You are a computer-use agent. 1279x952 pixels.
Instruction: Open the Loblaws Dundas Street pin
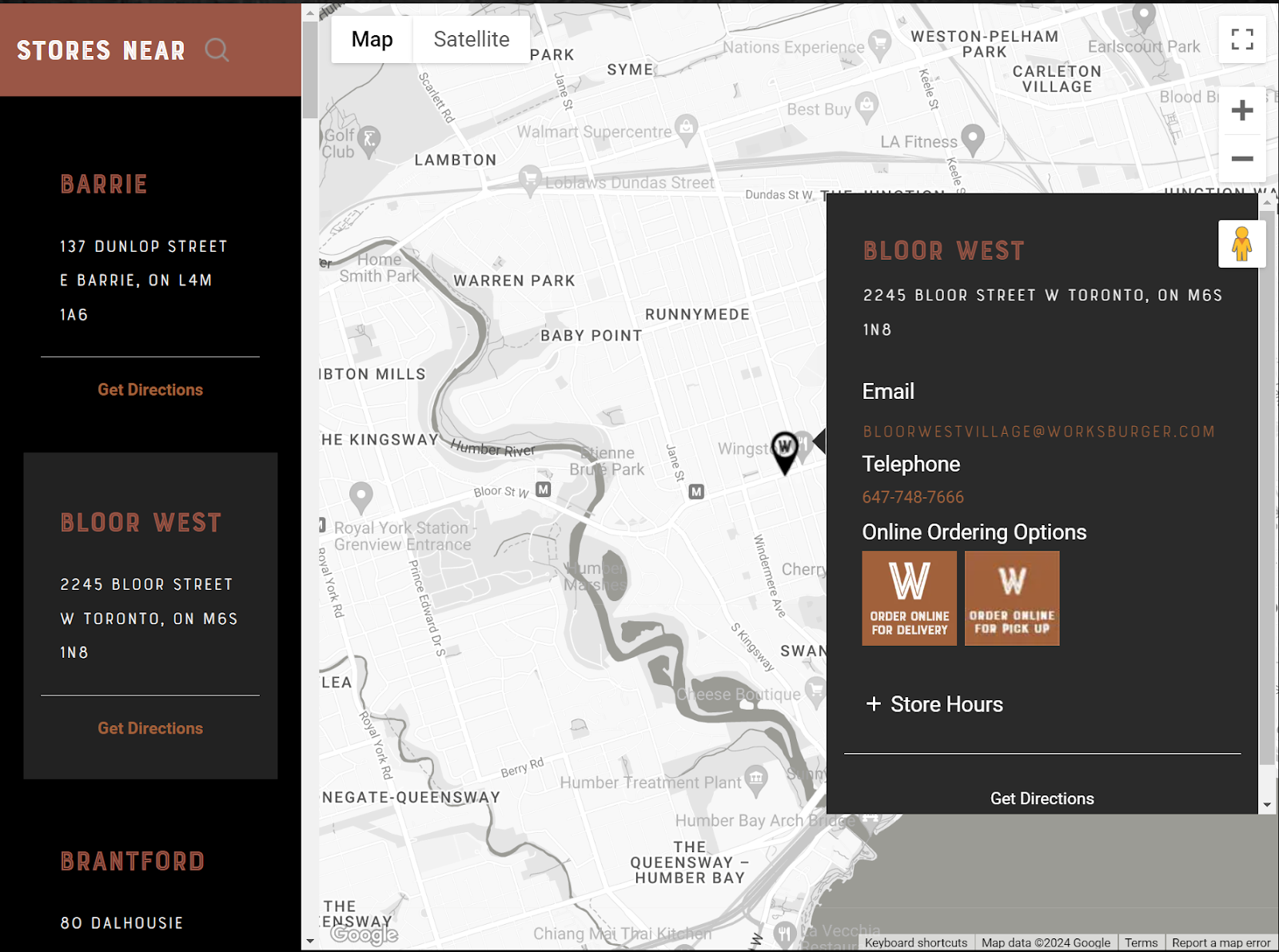click(x=529, y=181)
